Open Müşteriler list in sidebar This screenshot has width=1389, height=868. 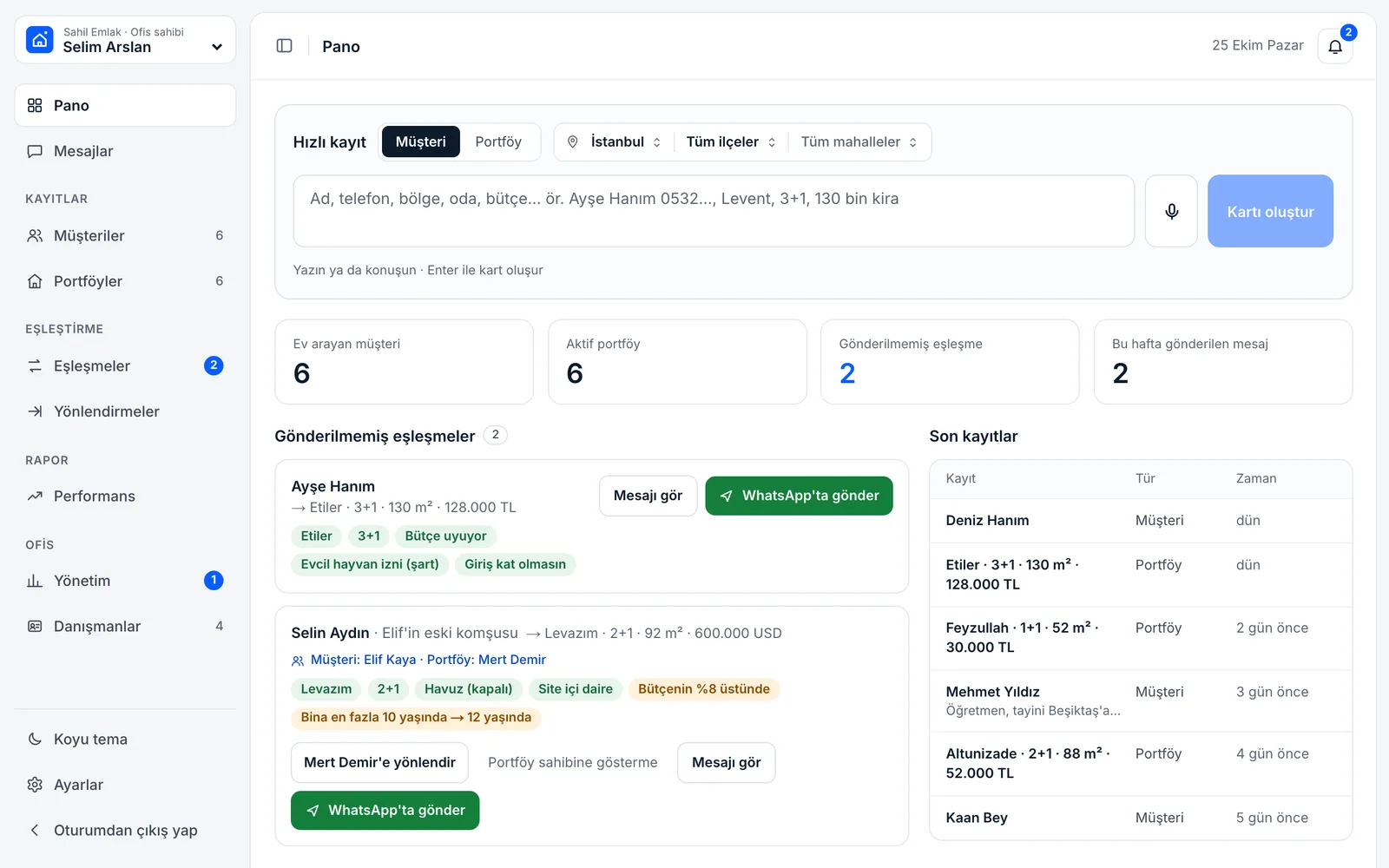(x=125, y=235)
